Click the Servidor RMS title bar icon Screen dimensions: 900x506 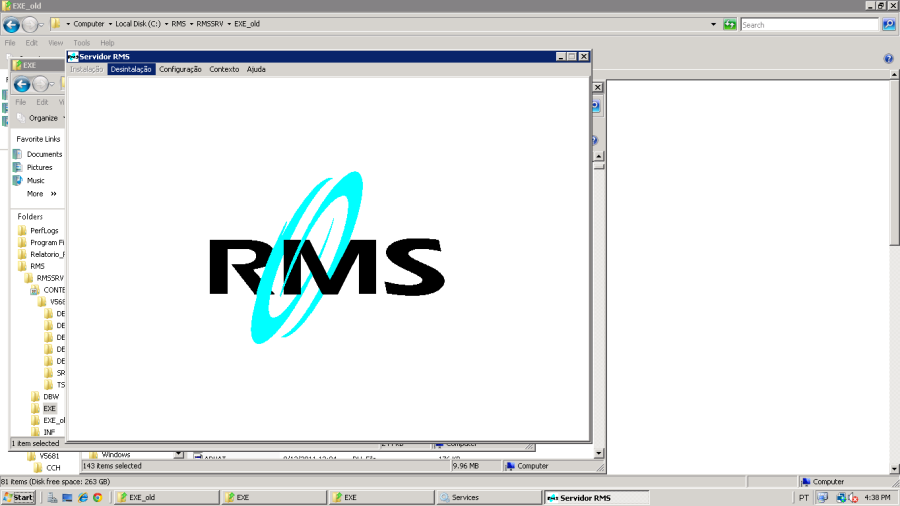pyautogui.click(x=73, y=56)
